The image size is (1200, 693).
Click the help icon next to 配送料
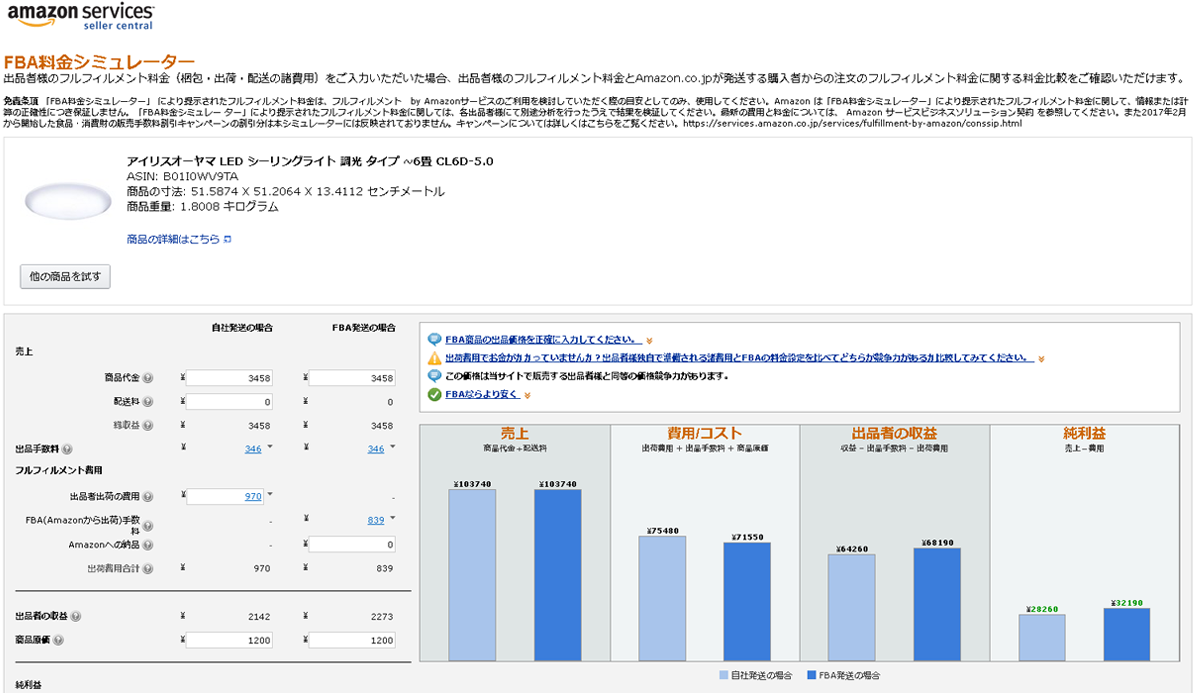click(x=147, y=401)
